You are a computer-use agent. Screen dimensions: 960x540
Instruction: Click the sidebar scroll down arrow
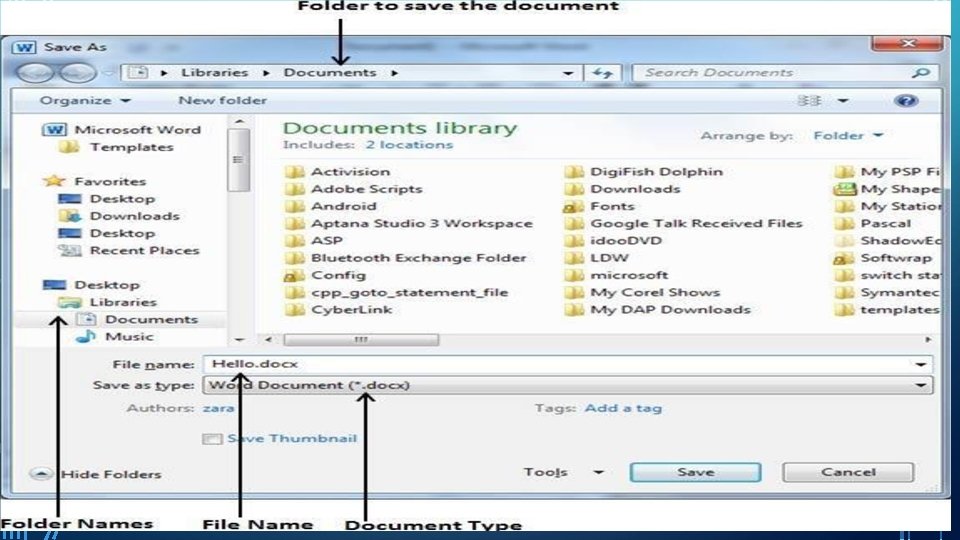click(x=239, y=339)
